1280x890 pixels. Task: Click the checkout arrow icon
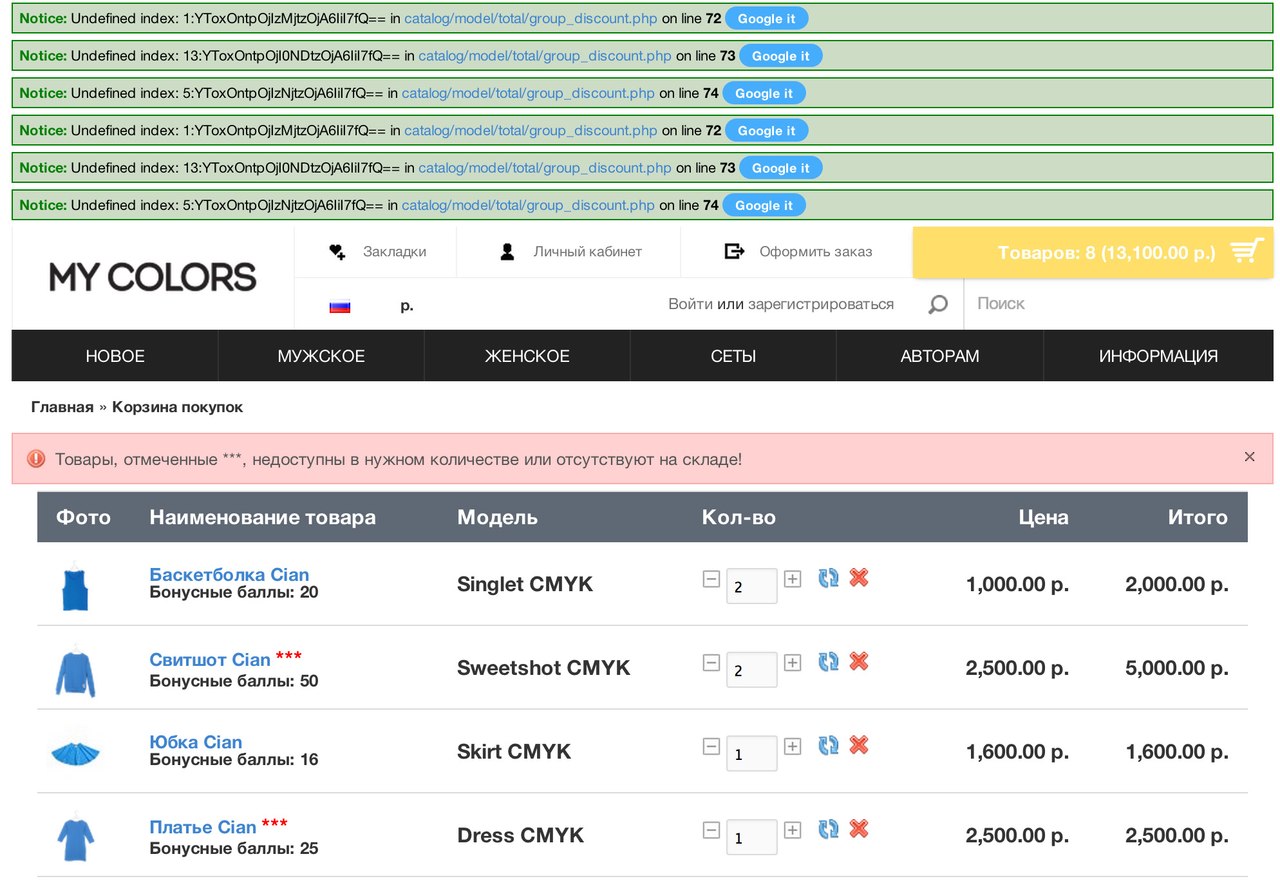(x=734, y=251)
